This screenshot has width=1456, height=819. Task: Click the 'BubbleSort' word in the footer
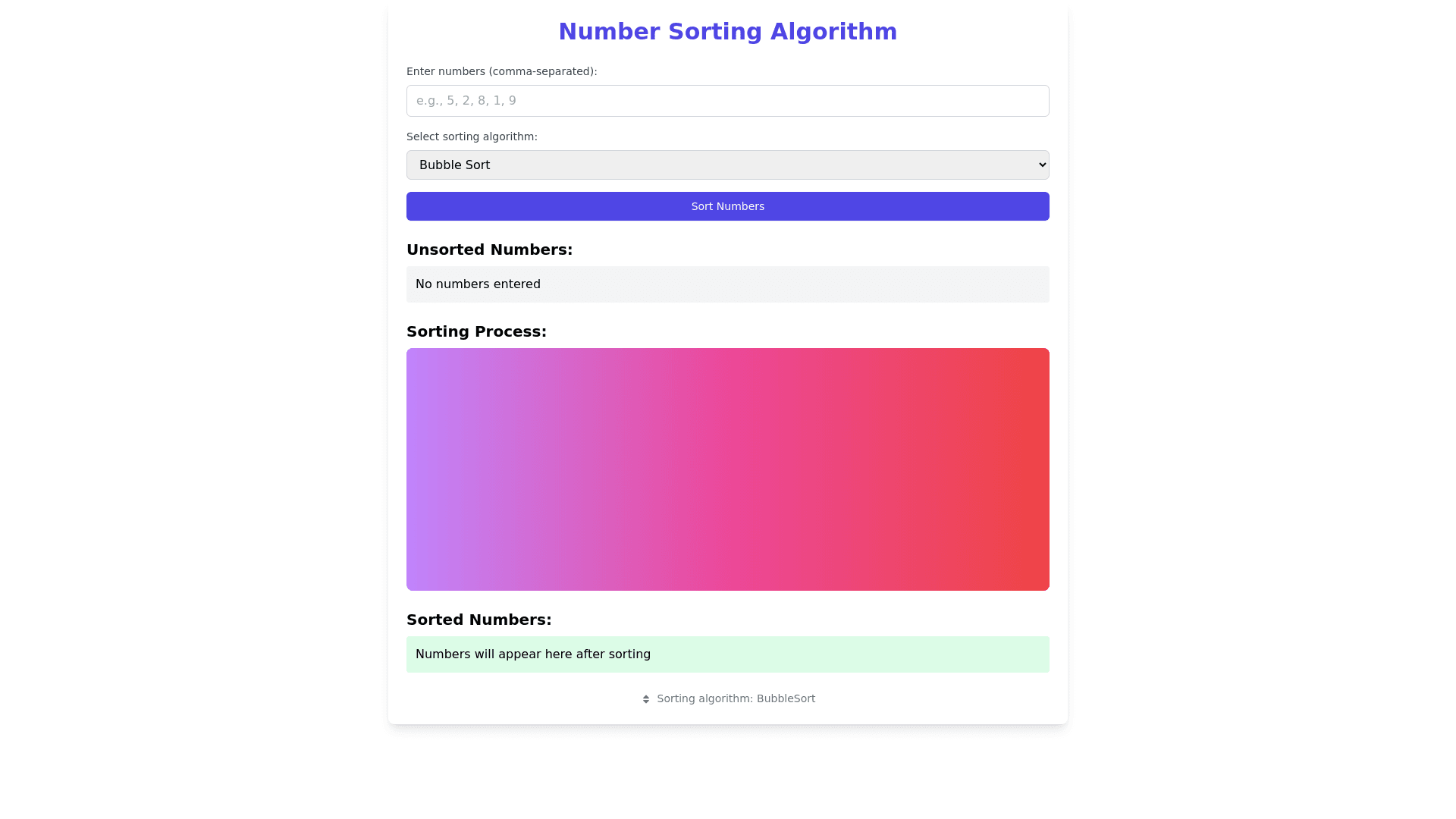(786, 698)
